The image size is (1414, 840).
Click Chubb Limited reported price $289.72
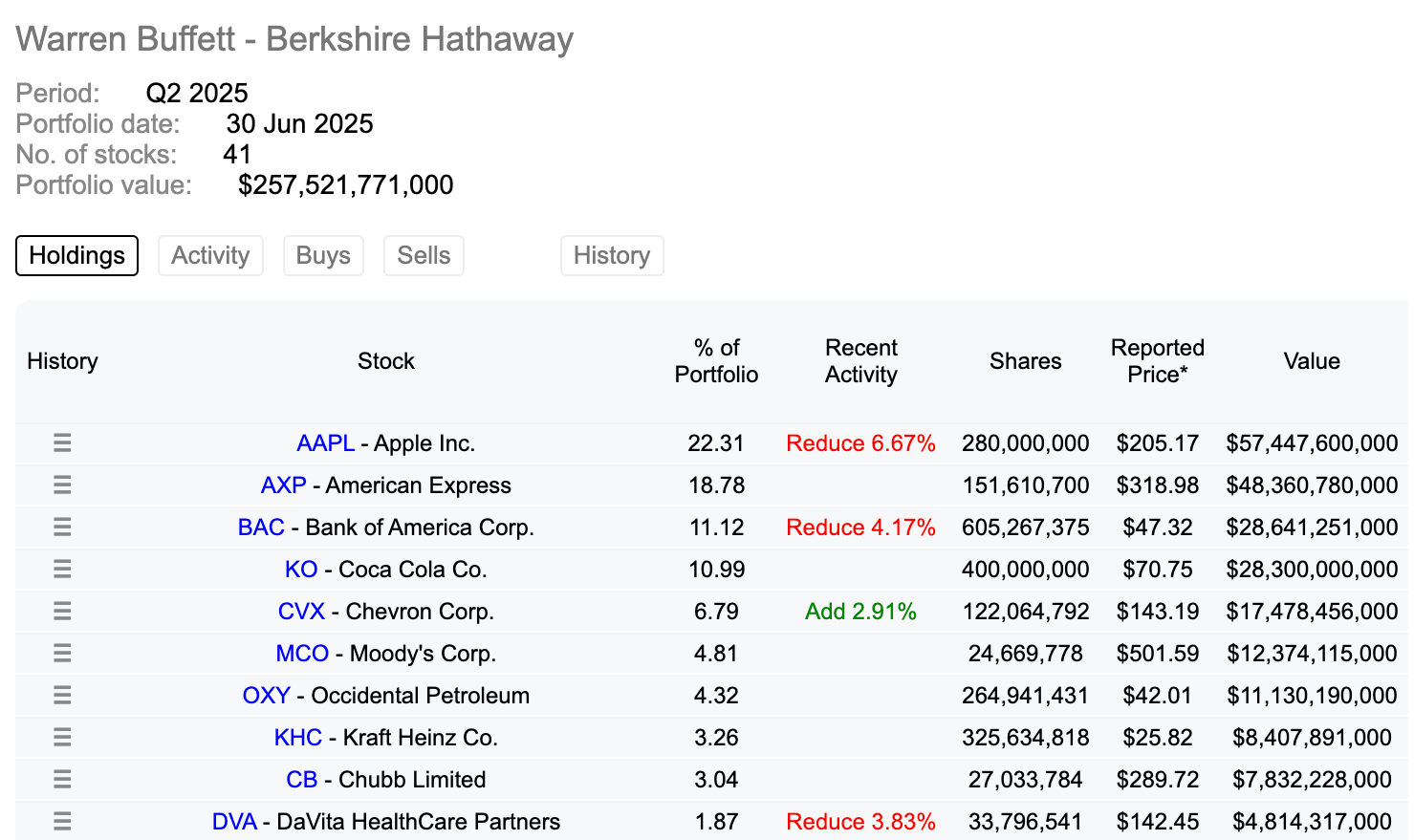(1158, 780)
